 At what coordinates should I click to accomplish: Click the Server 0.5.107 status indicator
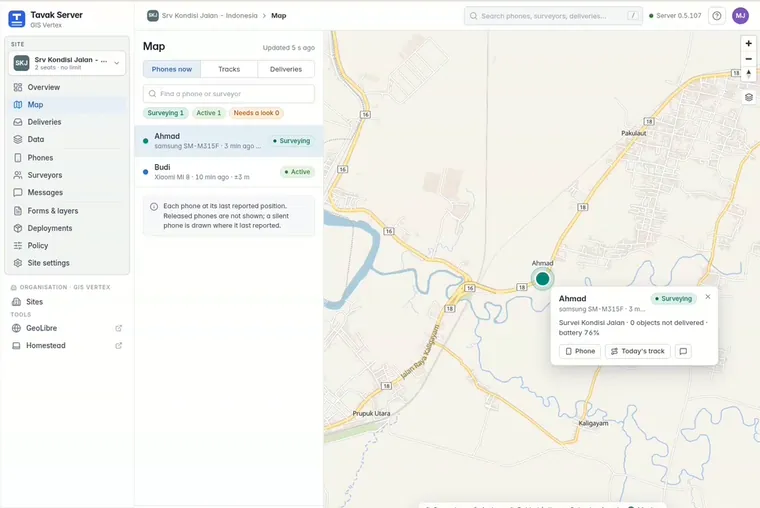pyautogui.click(x=675, y=16)
